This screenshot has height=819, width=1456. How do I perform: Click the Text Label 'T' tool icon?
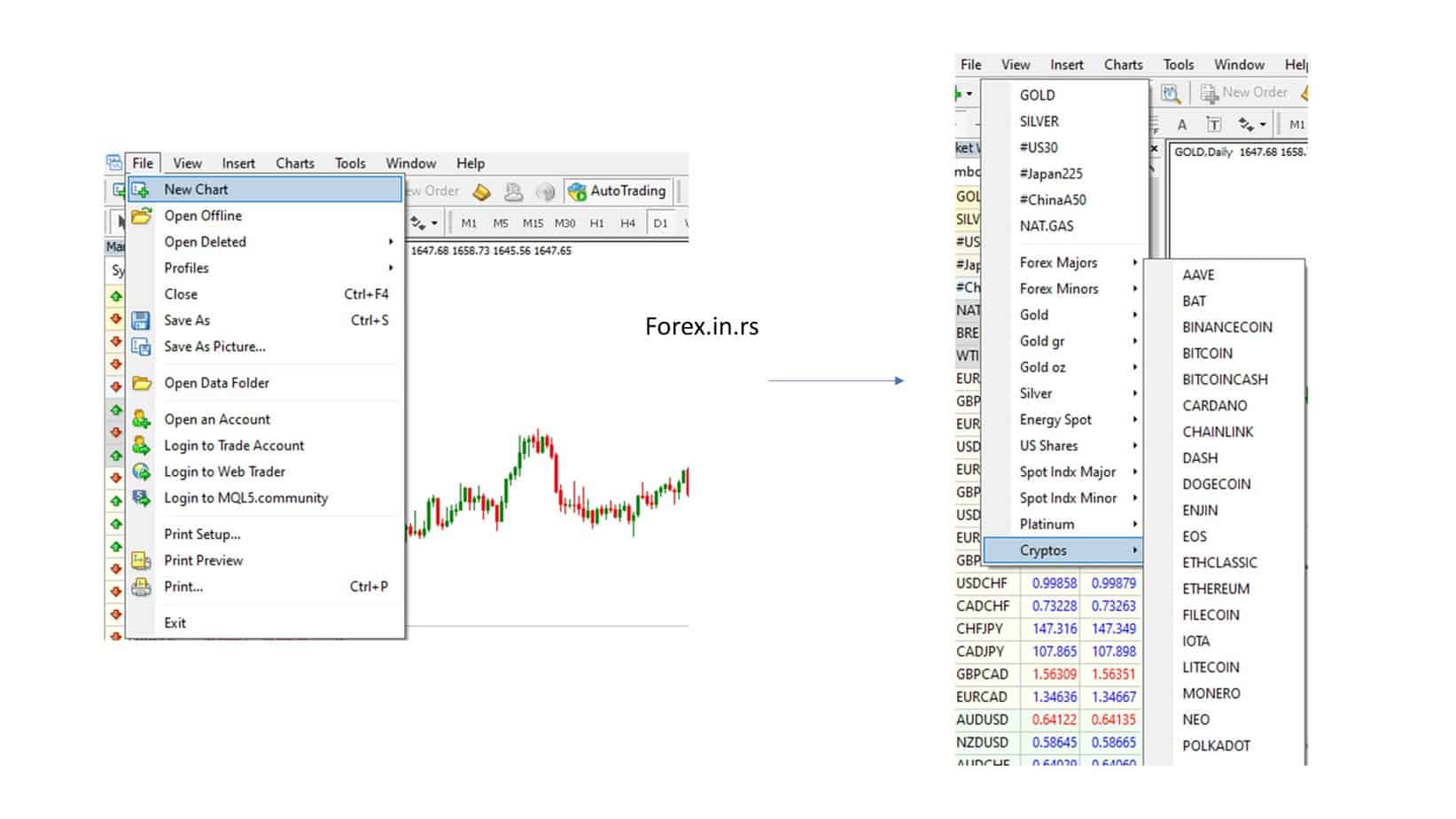pos(1214,125)
